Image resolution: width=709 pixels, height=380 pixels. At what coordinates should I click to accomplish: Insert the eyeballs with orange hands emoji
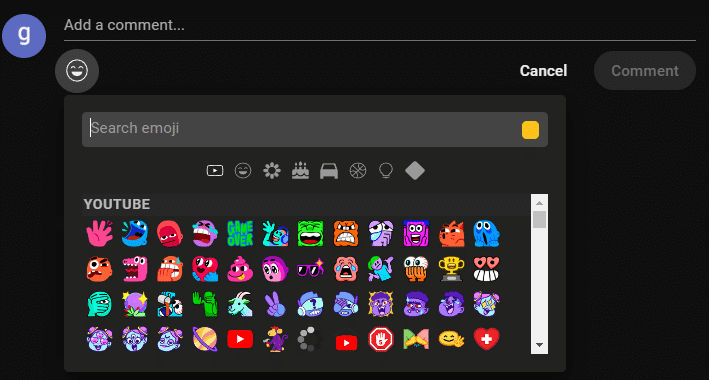point(416,269)
